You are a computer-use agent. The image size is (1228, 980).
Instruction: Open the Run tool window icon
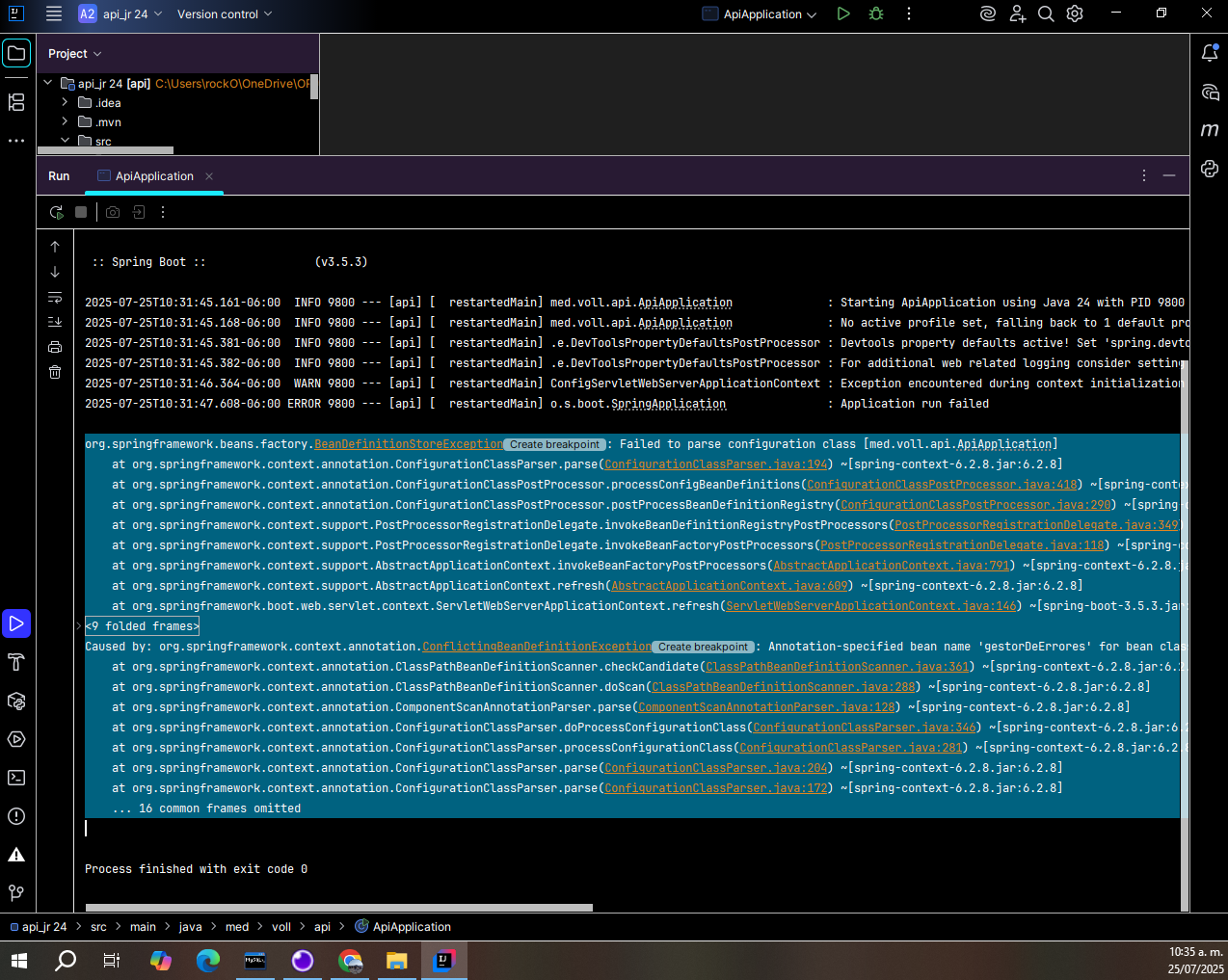pos(16,623)
